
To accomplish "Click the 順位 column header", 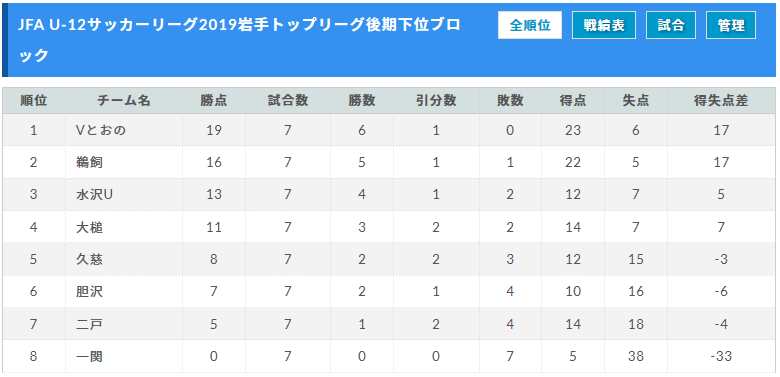I will click(x=34, y=101).
